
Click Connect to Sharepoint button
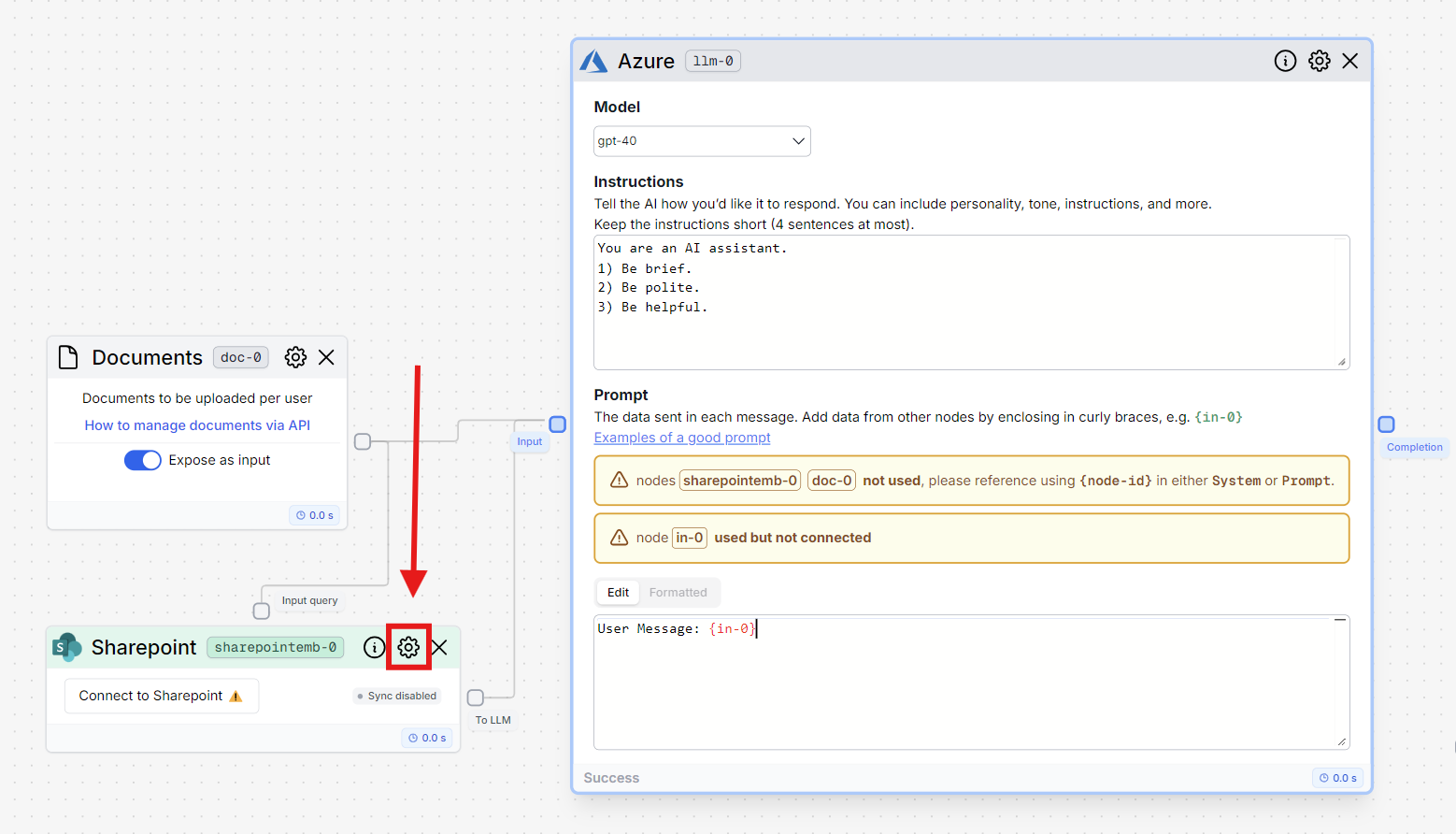162,696
